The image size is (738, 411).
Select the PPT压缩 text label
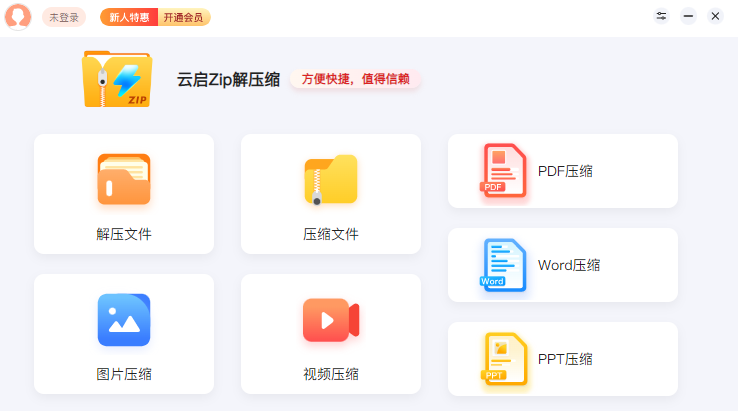(x=565, y=359)
